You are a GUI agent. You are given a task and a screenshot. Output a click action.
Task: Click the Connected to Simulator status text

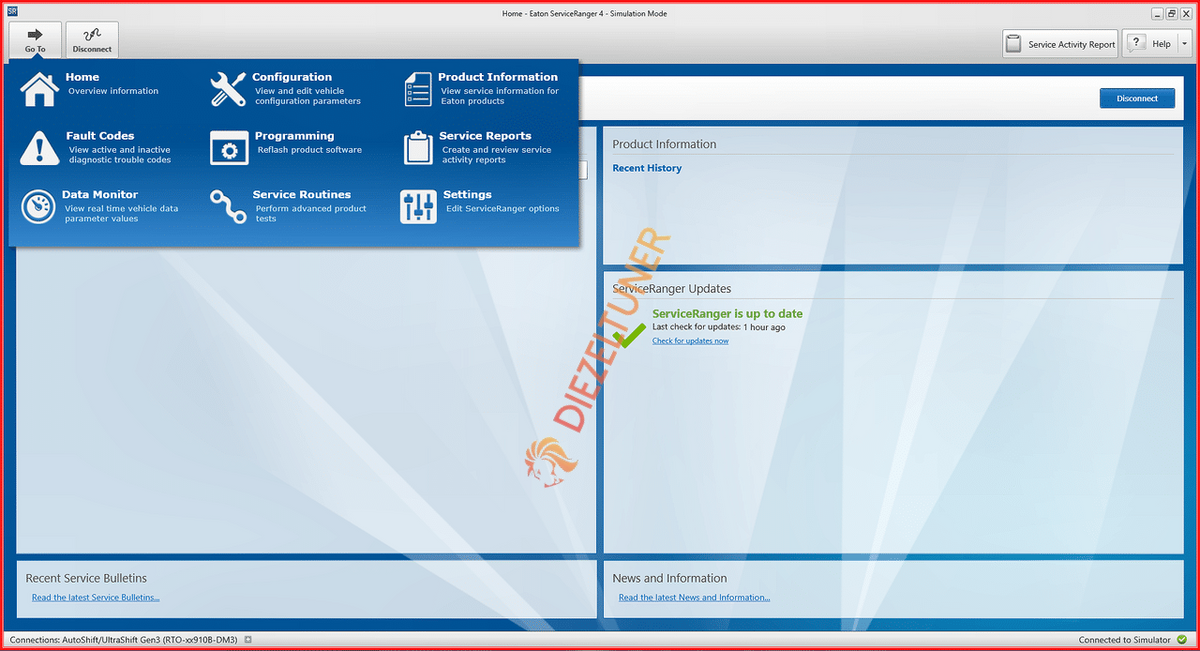click(x=1124, y=640)
